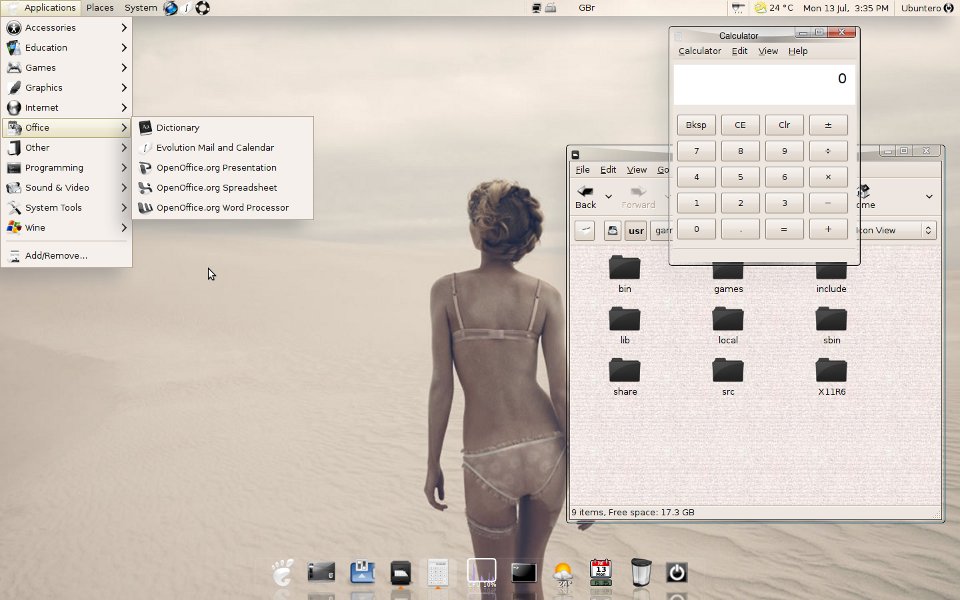Click the usr path button in file manager

click(x=636, y=230)
